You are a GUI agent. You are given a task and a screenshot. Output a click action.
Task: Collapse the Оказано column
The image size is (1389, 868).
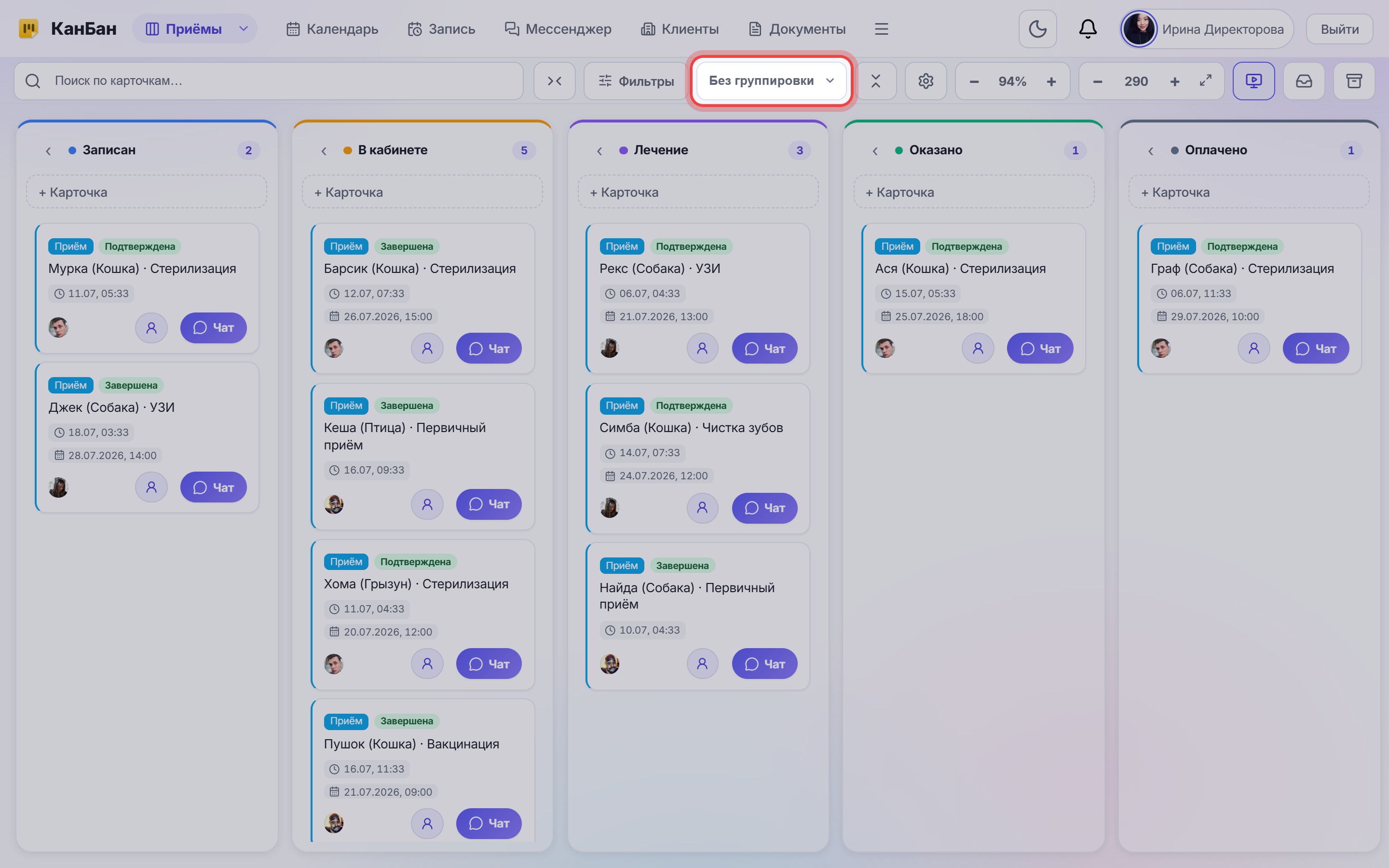click(875, 151)
